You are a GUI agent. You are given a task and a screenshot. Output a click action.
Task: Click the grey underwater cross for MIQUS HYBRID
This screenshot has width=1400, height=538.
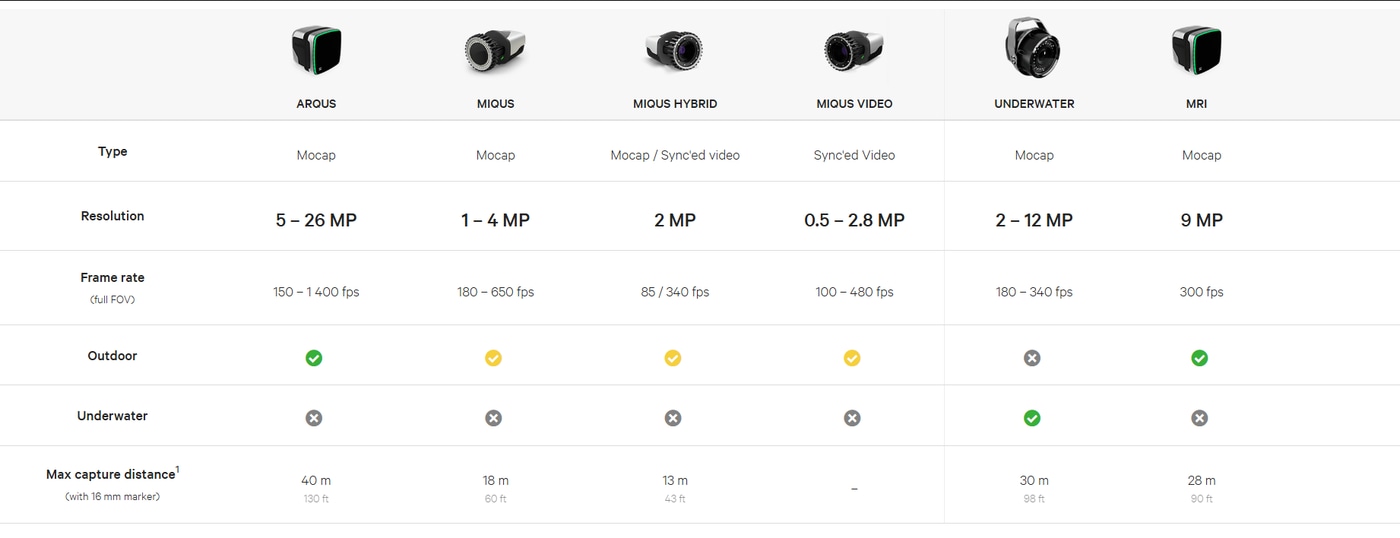673,418
